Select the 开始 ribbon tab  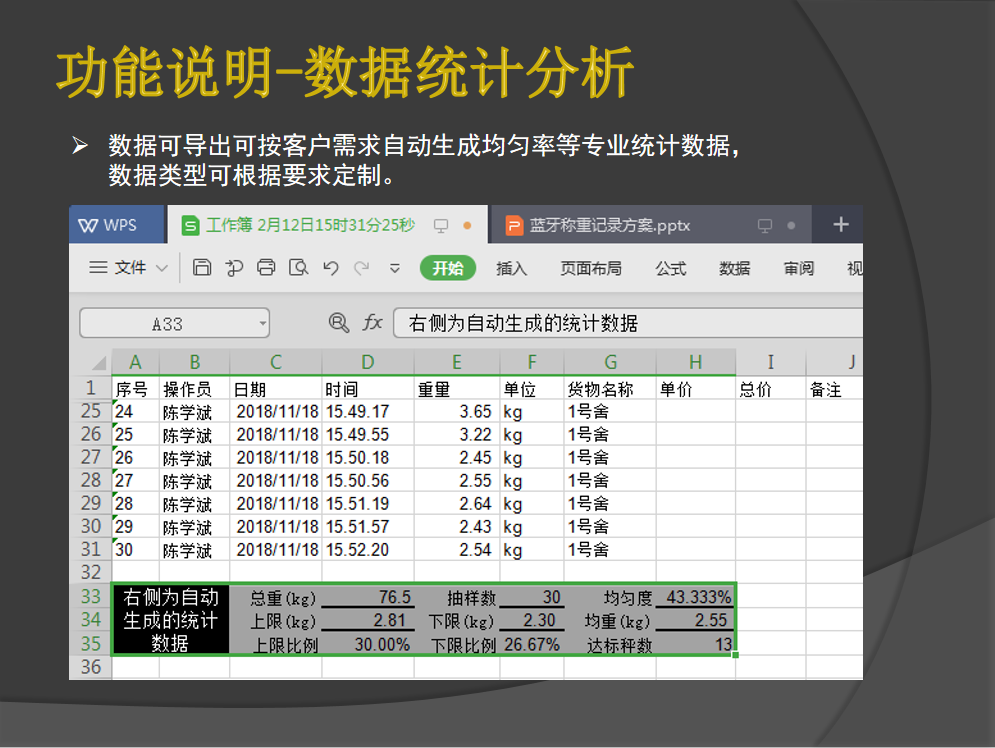448,268
